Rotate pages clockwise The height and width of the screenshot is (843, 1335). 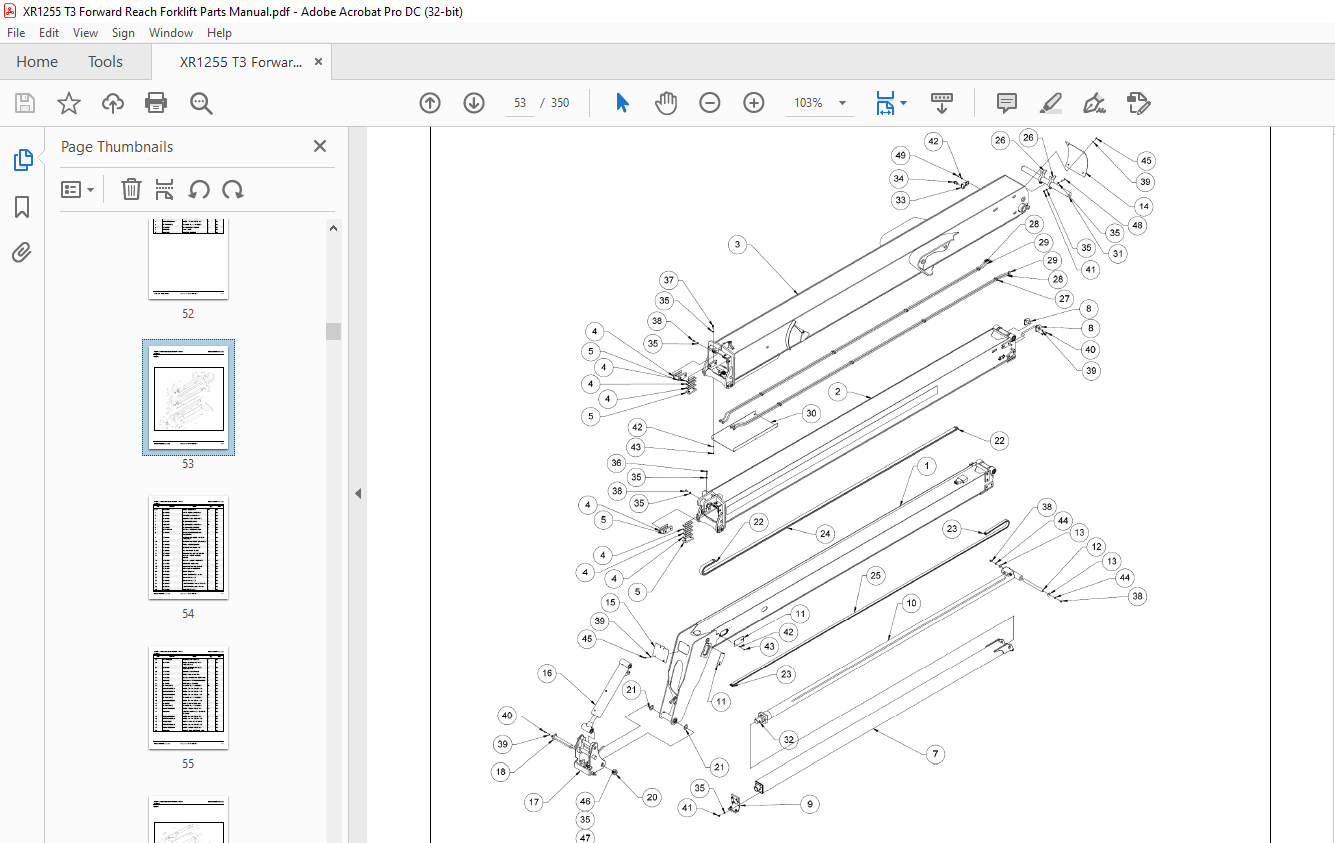point(233,189)
